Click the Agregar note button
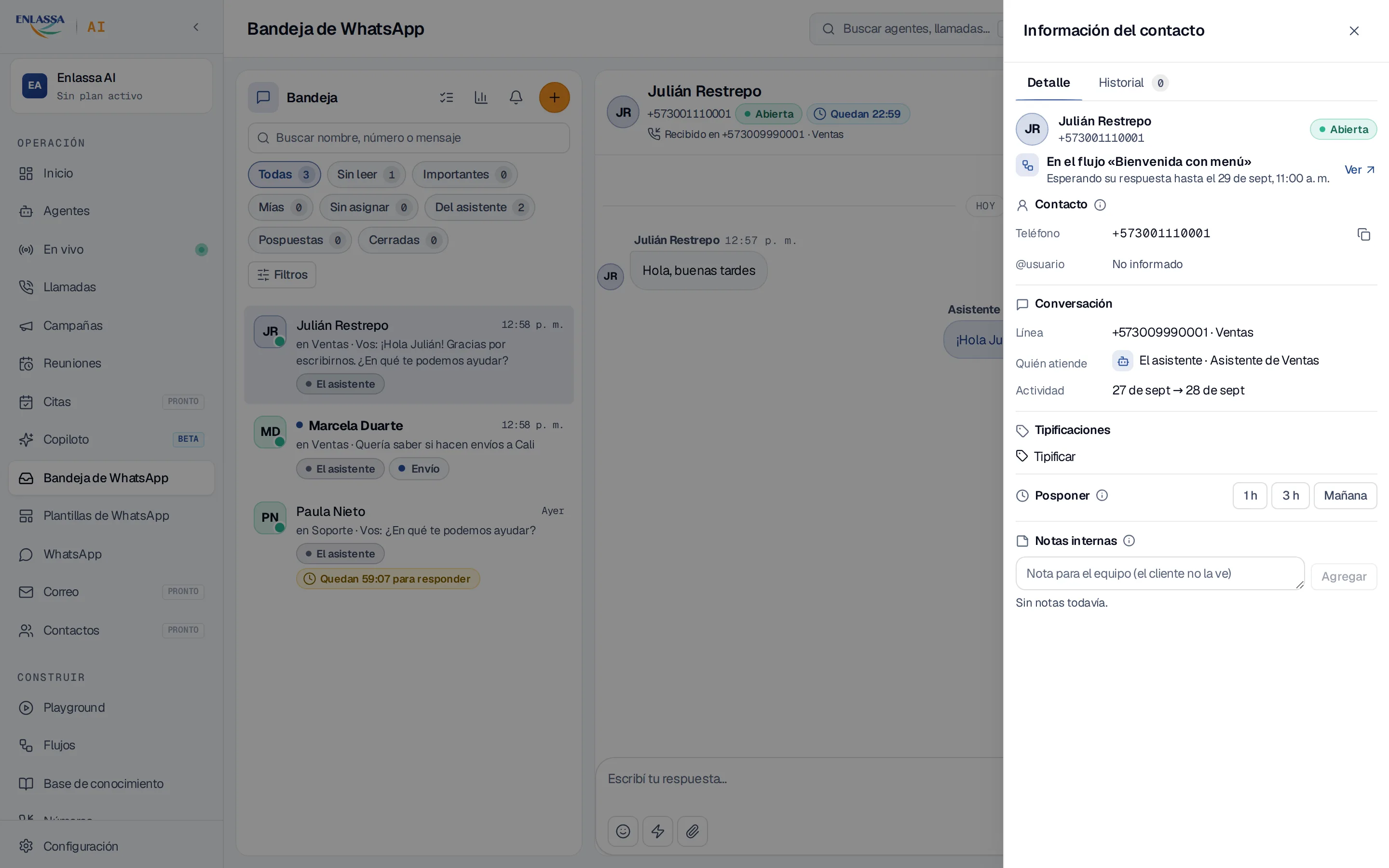1389x868 pixels. click(x=1343, y=576)
